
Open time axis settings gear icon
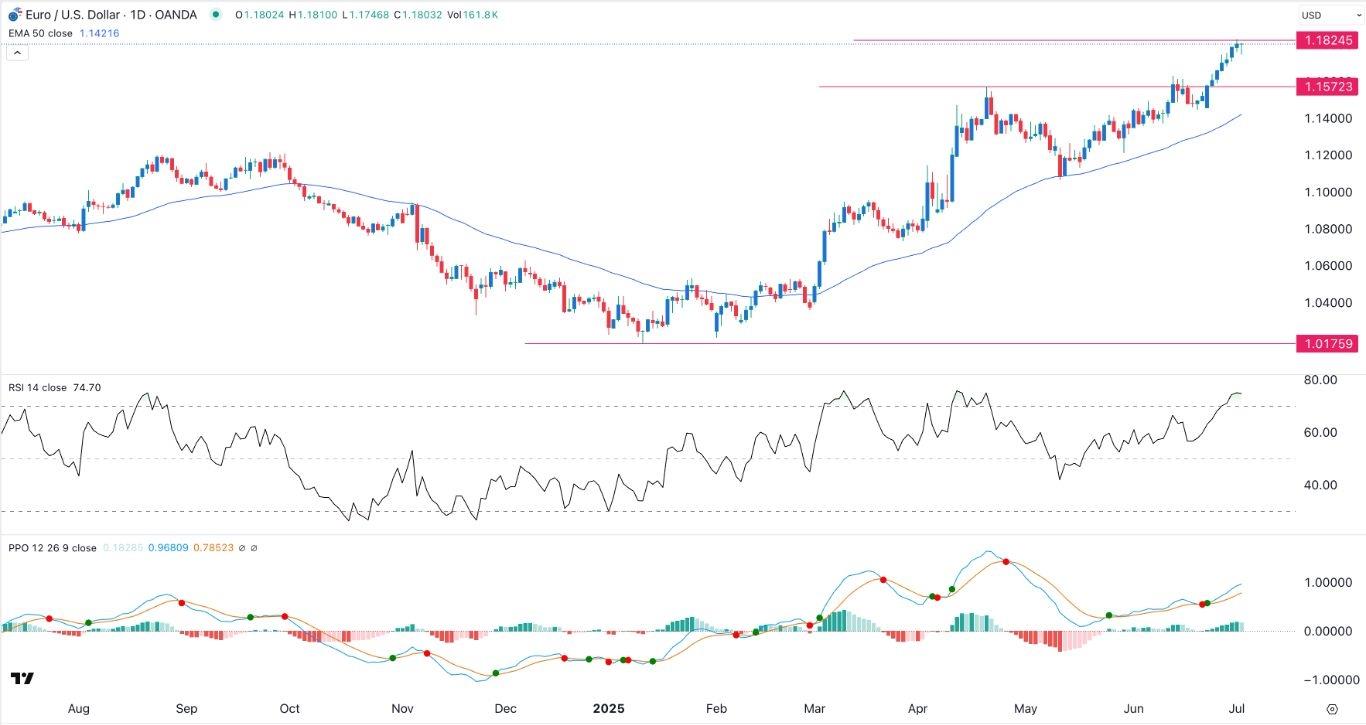tap(1331, 708)
